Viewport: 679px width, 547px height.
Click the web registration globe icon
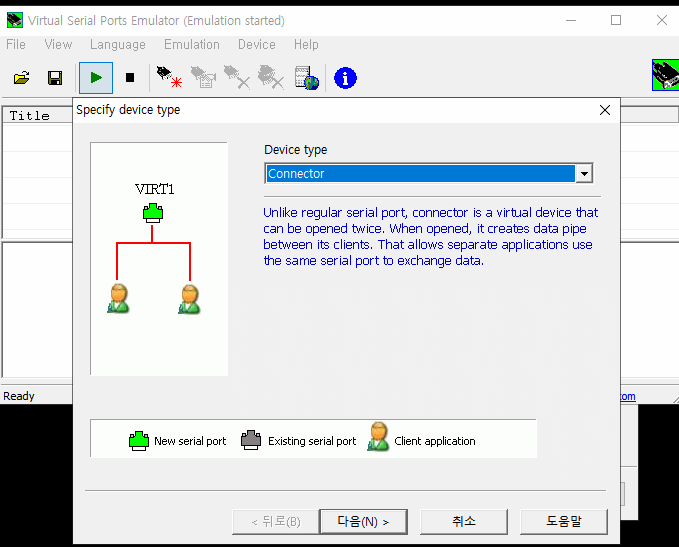[x=307, y=78]
